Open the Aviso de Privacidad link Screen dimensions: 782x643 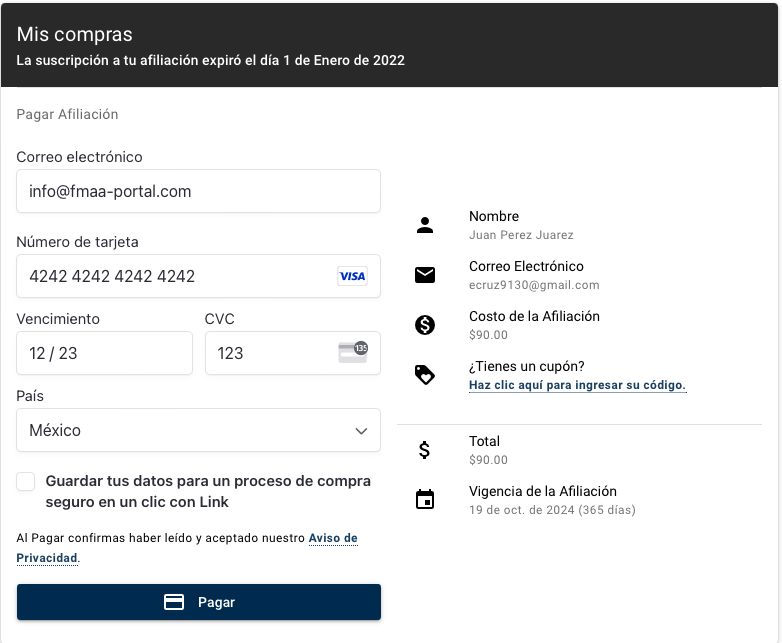click(187, 548)
